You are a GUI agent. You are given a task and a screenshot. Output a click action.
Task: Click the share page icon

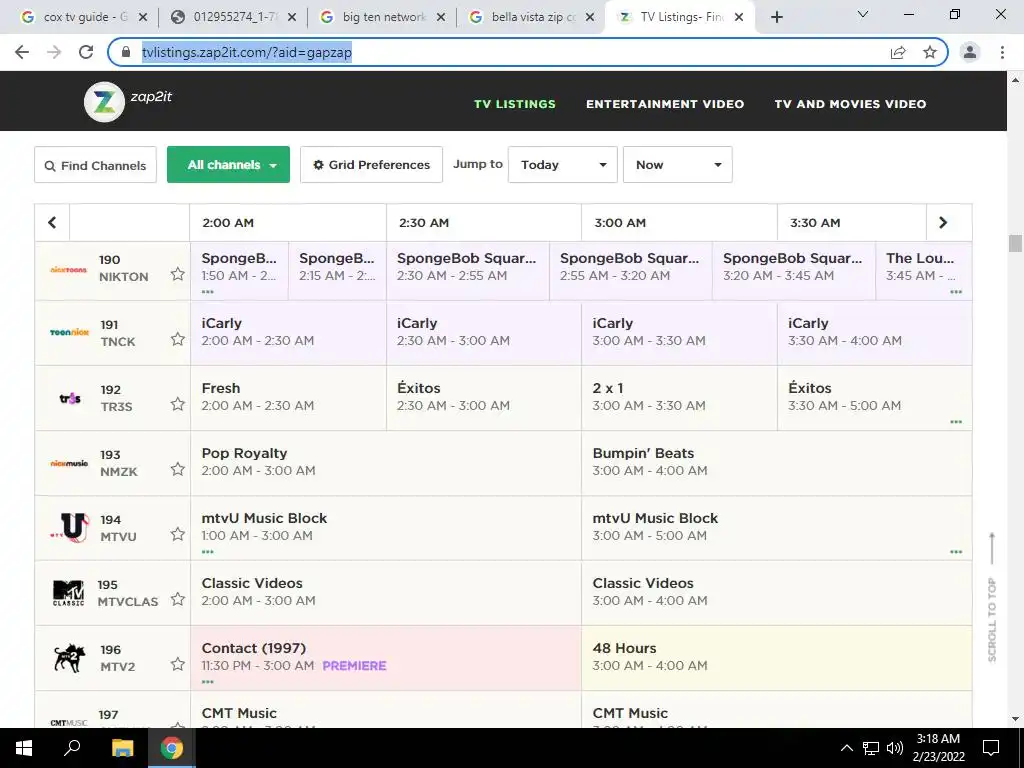click(x=898, y=52)
